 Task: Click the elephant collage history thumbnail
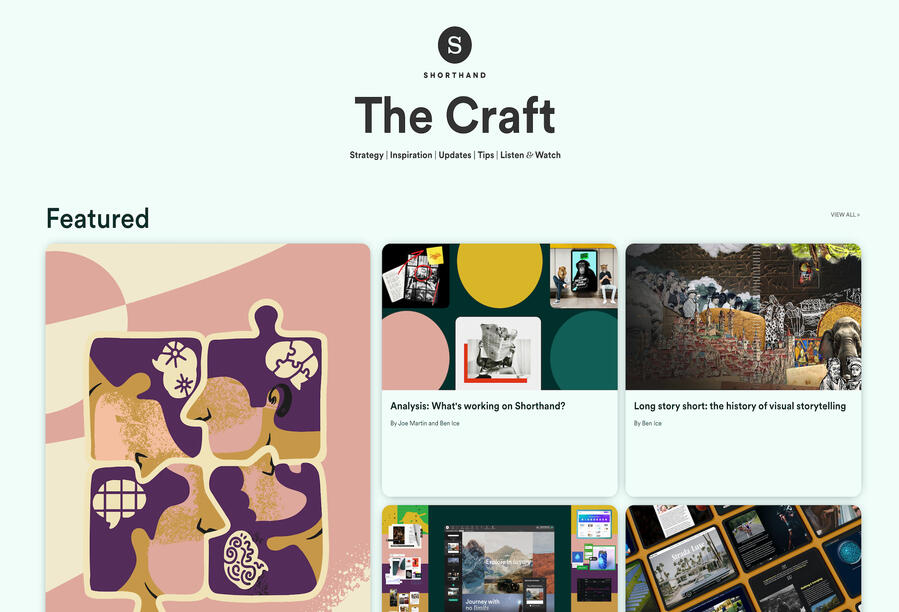point(744,317)
